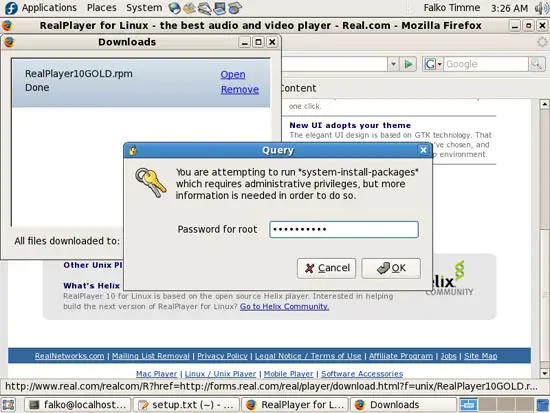Click the Firefox icon in main window title bar
The height and width of the screenshot is (413, 550).
(7, 26)
